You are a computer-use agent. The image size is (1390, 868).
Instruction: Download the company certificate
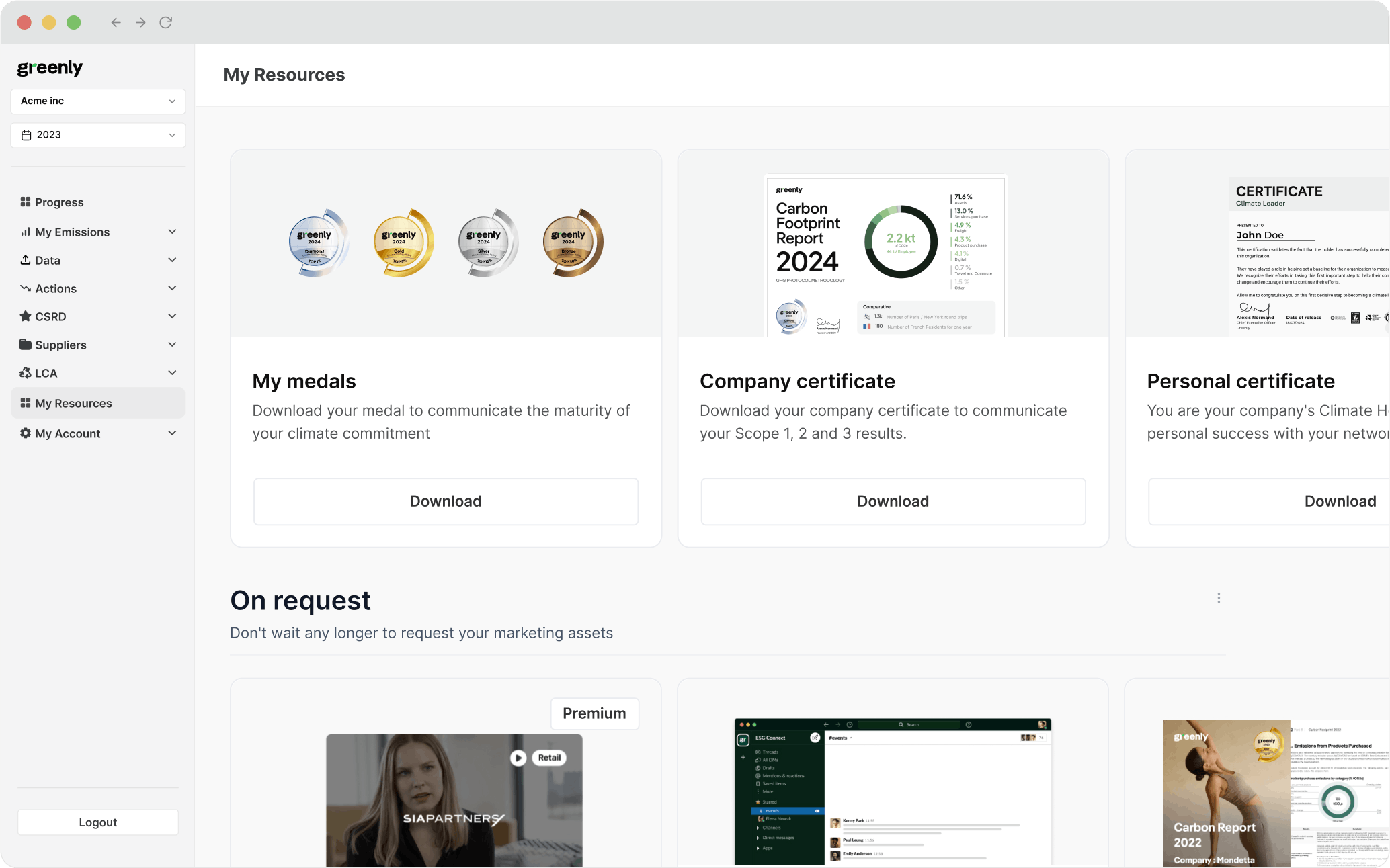(892, 501)
